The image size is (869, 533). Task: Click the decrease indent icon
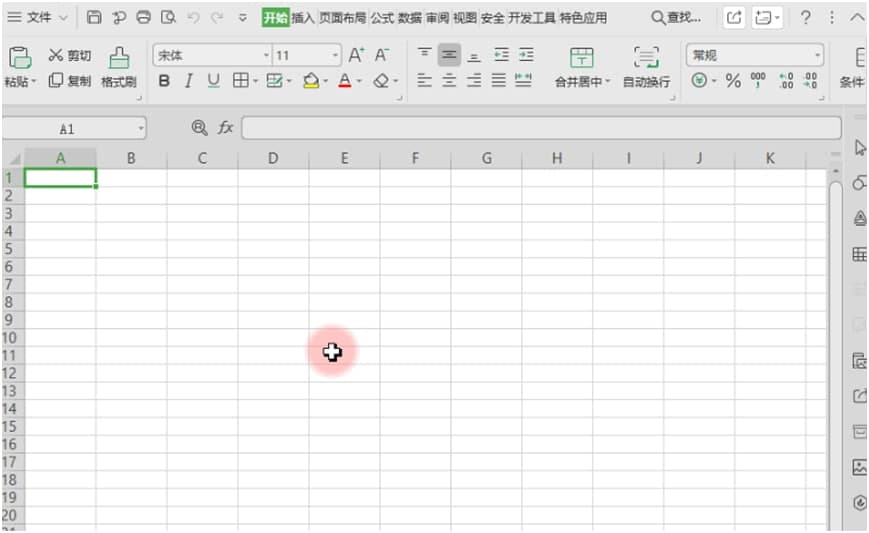502,54
